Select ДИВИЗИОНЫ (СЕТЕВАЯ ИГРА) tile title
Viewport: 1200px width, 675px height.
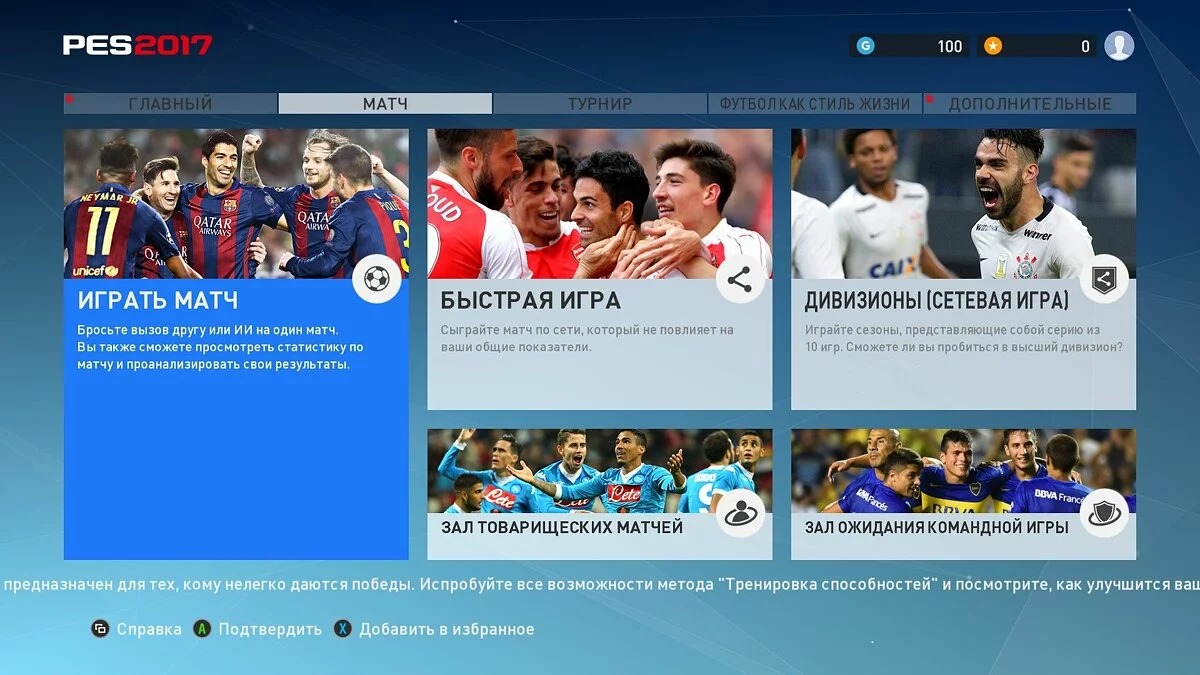click(x=937, y=300)
